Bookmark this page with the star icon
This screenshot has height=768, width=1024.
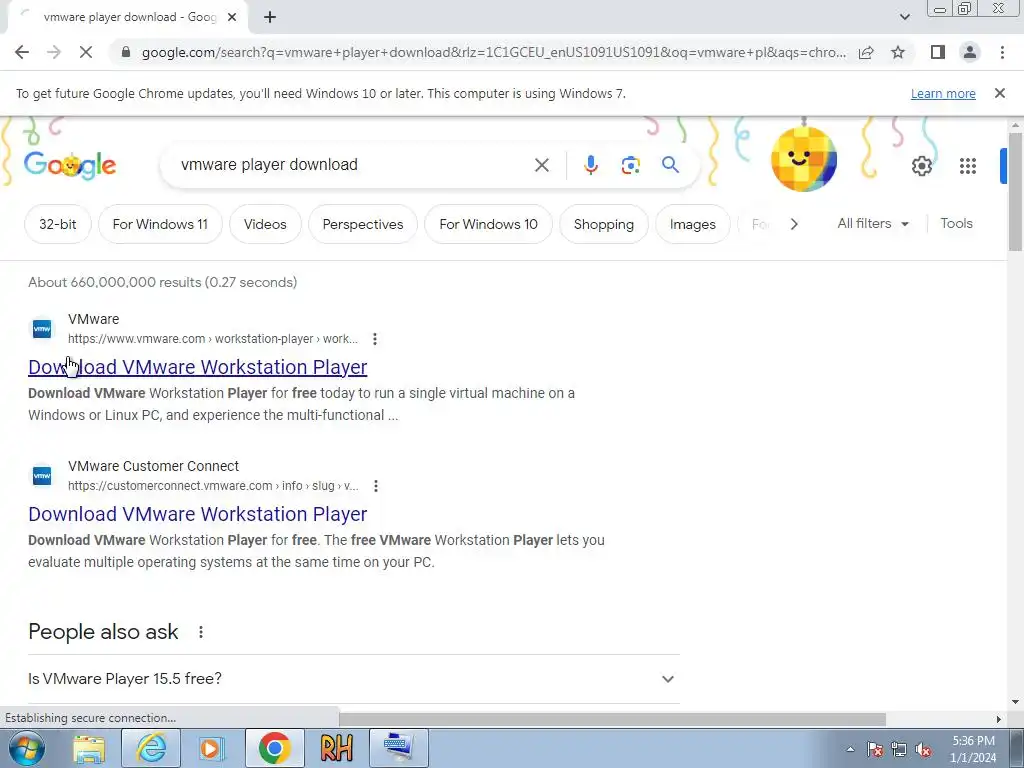click(898, 52)
